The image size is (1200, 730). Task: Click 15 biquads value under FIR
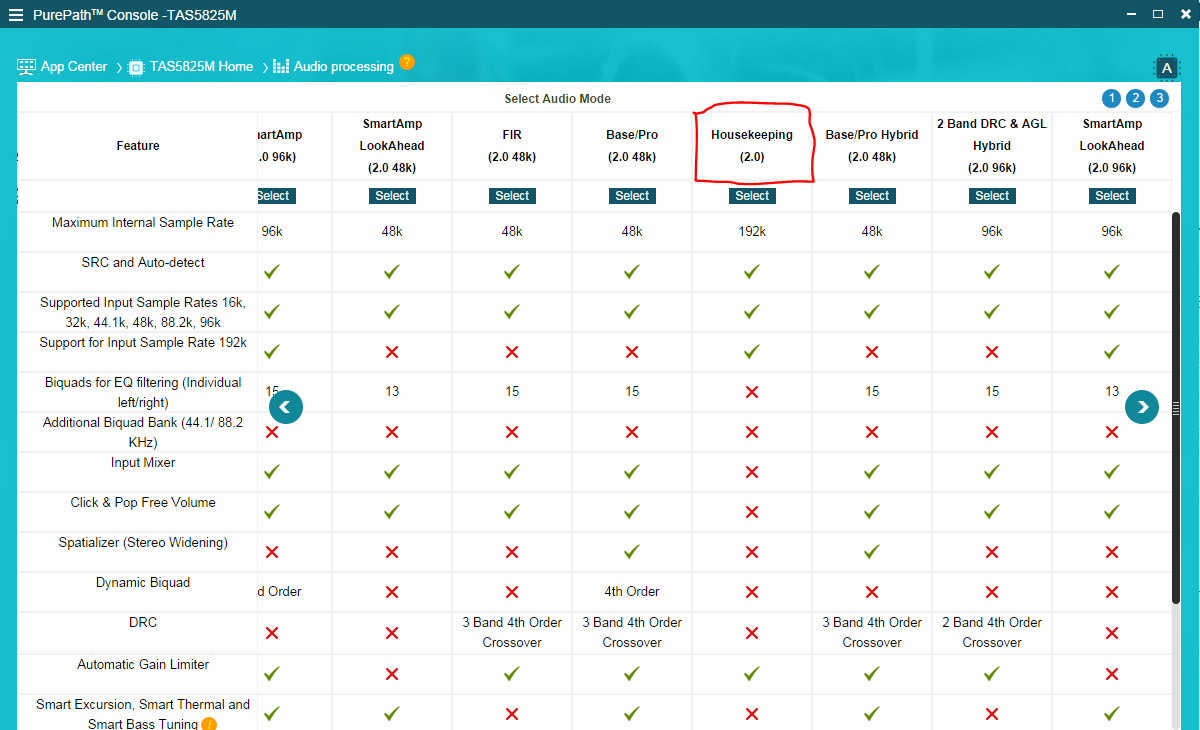[x=512, y=391]
